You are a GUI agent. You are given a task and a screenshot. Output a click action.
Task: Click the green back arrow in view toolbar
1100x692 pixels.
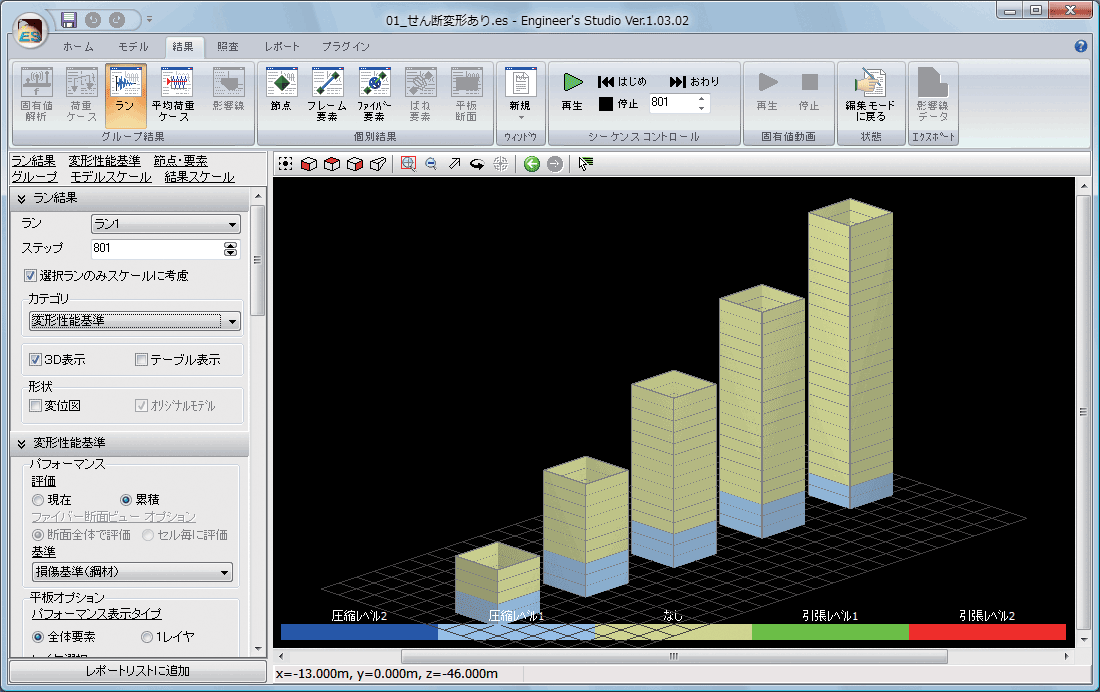click(532, 164)
